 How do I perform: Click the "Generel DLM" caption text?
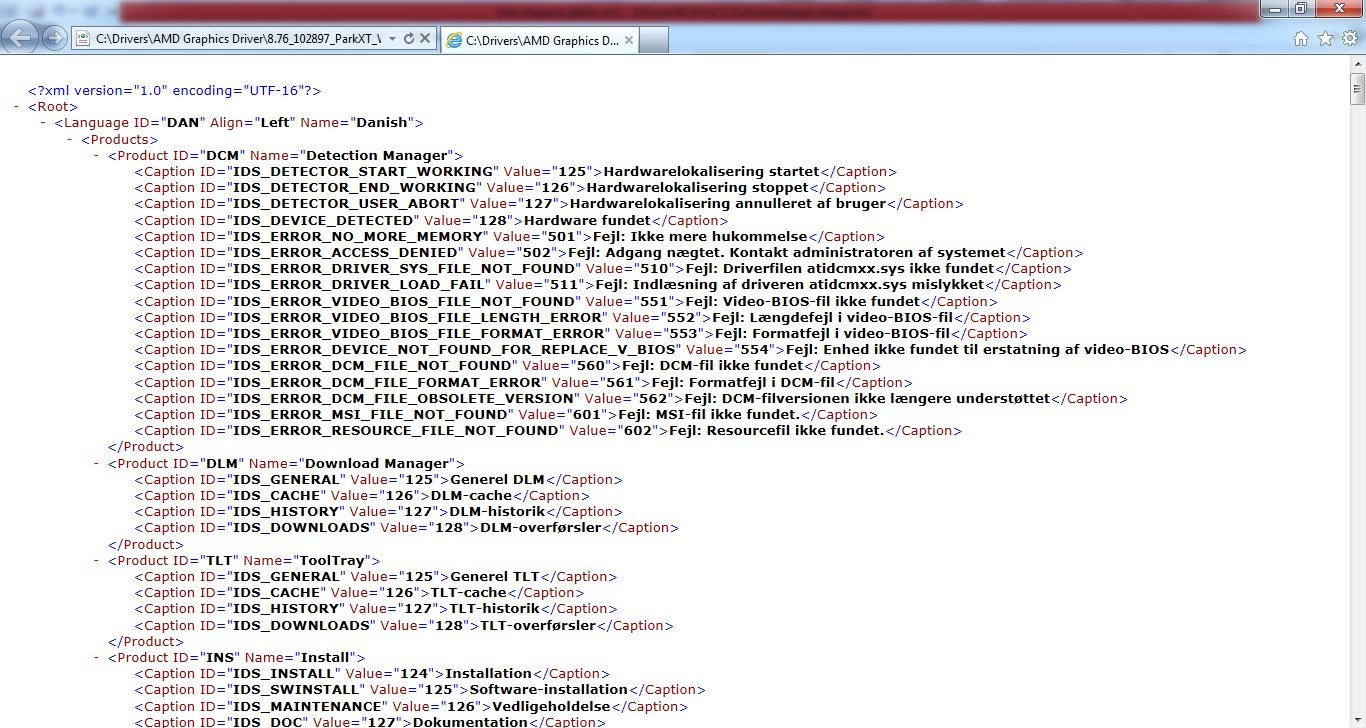point(497,479)
